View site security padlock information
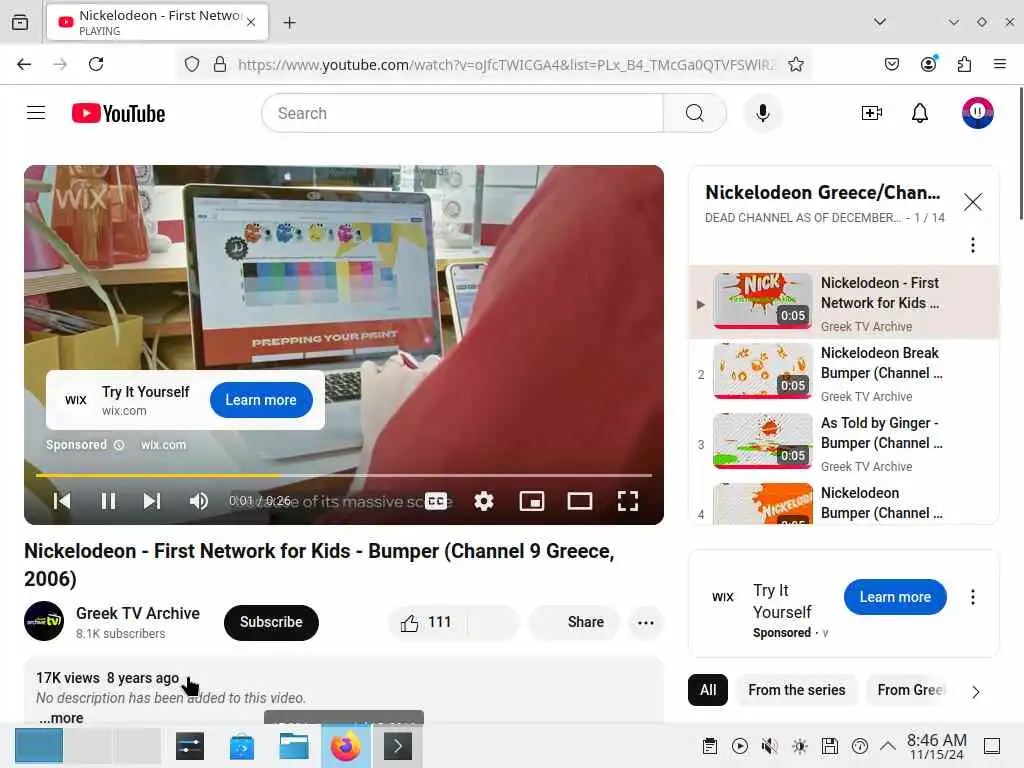The image size is (1024, 768). (220, 64)
